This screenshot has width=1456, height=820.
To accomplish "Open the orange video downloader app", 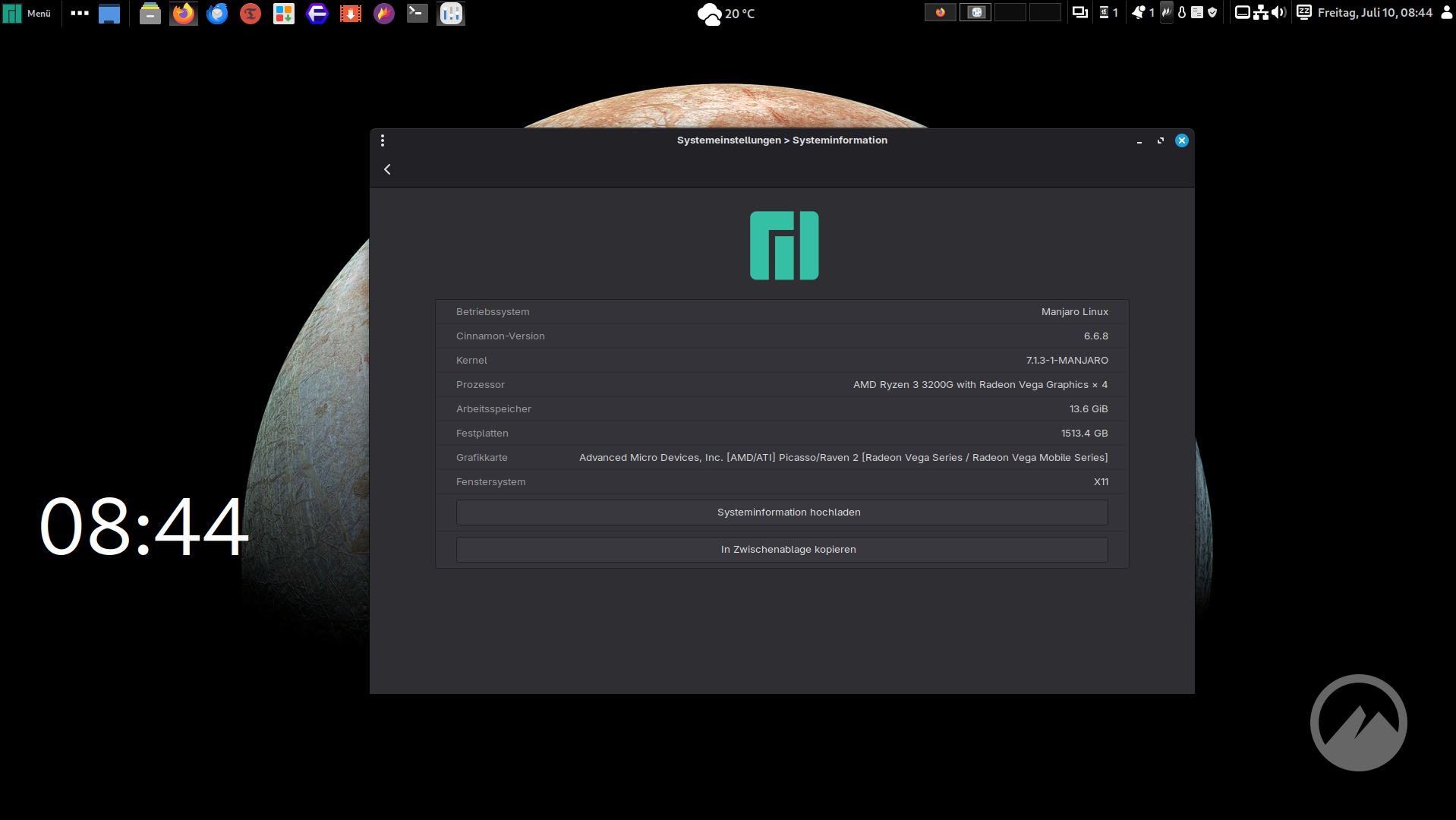I will tap(351, 13).
